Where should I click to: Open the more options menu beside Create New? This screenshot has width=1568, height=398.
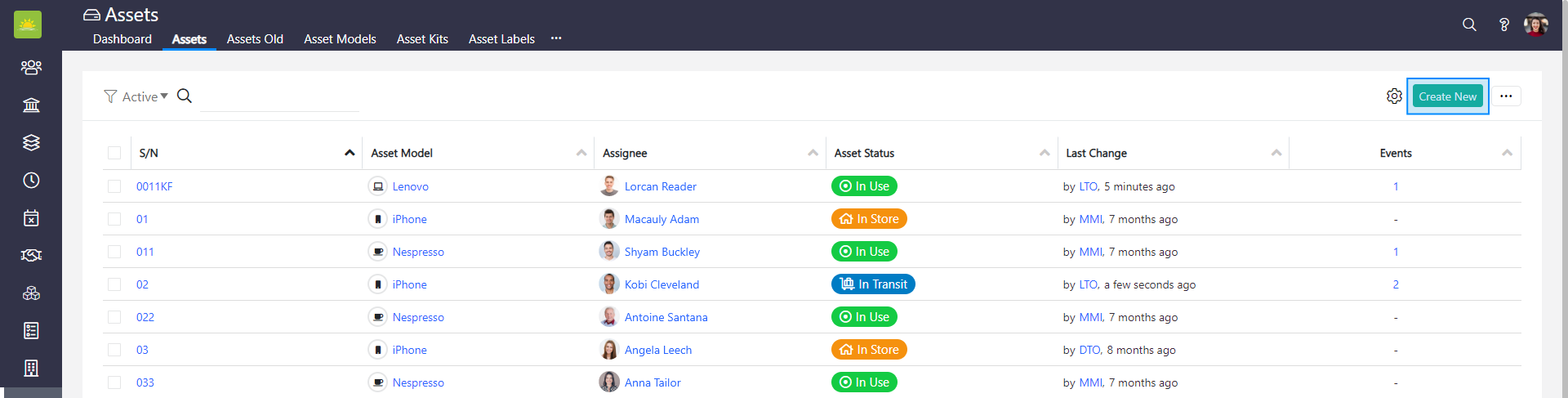pyautogui.click(x=1506, y=96)
